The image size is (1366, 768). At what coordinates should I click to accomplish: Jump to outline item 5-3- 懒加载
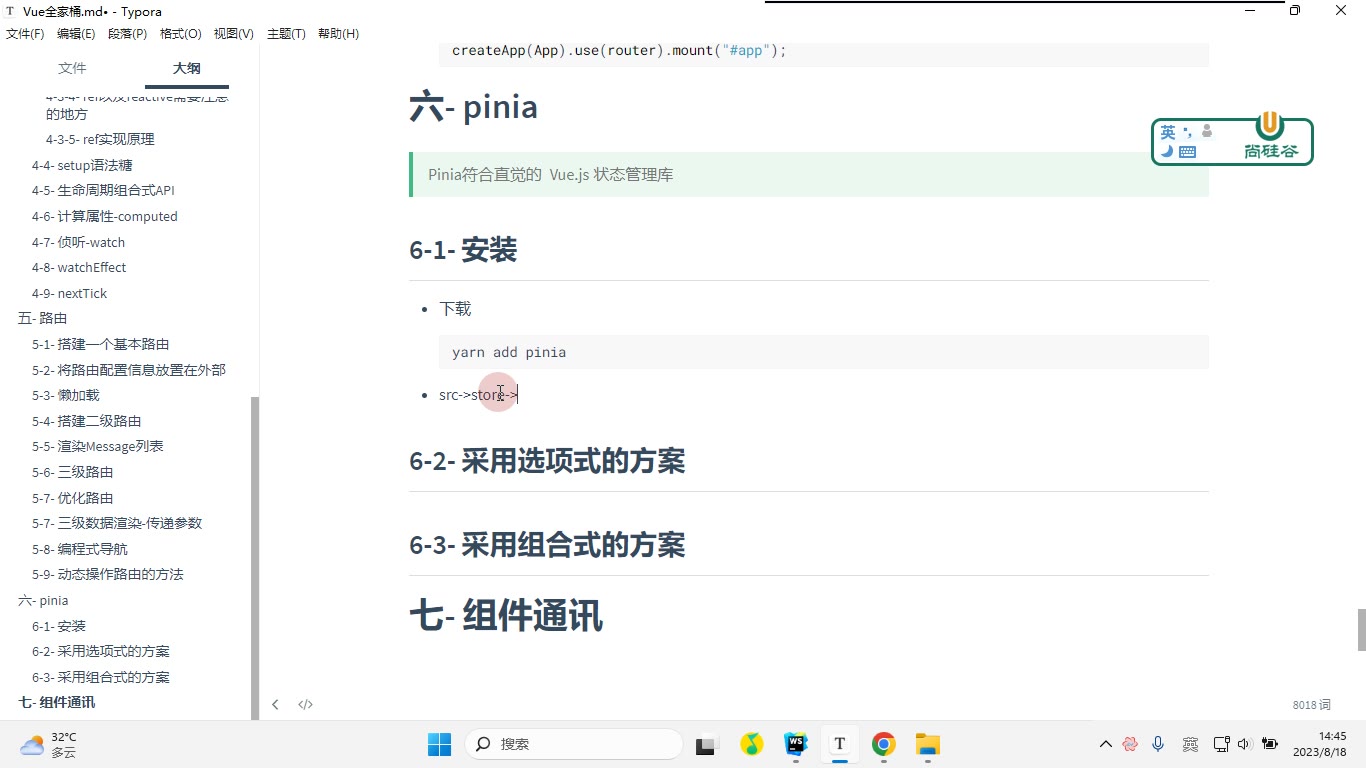click(x=65, y=395)
